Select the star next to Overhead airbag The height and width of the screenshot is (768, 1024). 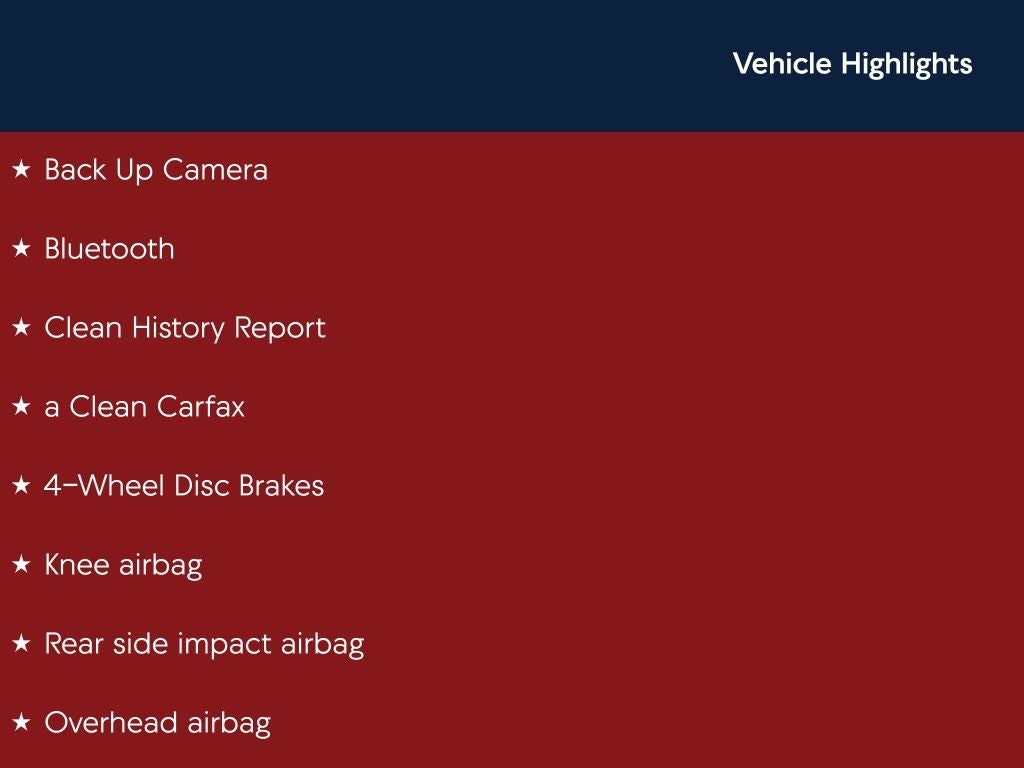tap(21, 723)
